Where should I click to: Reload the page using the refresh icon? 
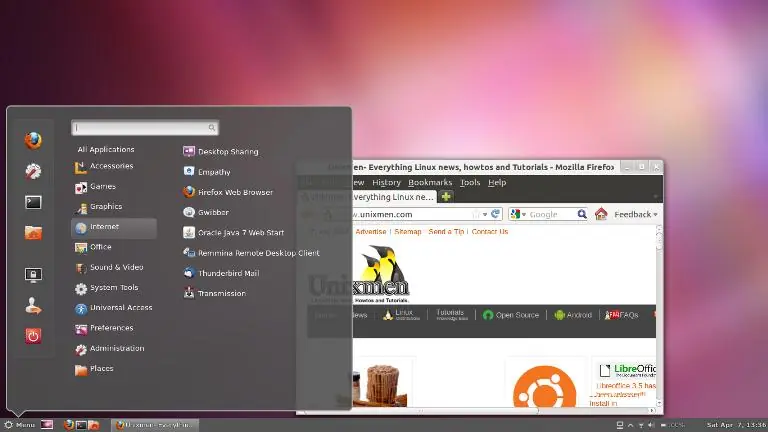pos(496,214)
